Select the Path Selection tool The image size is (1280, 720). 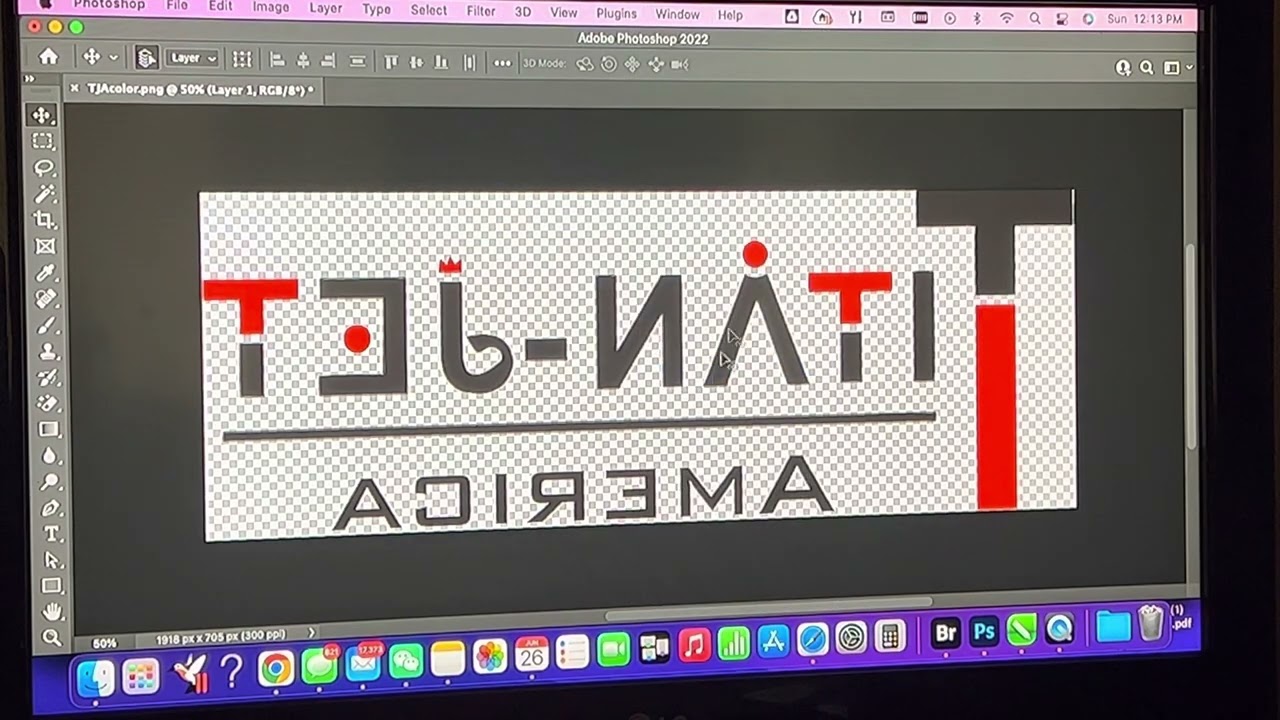pos(51,560)
